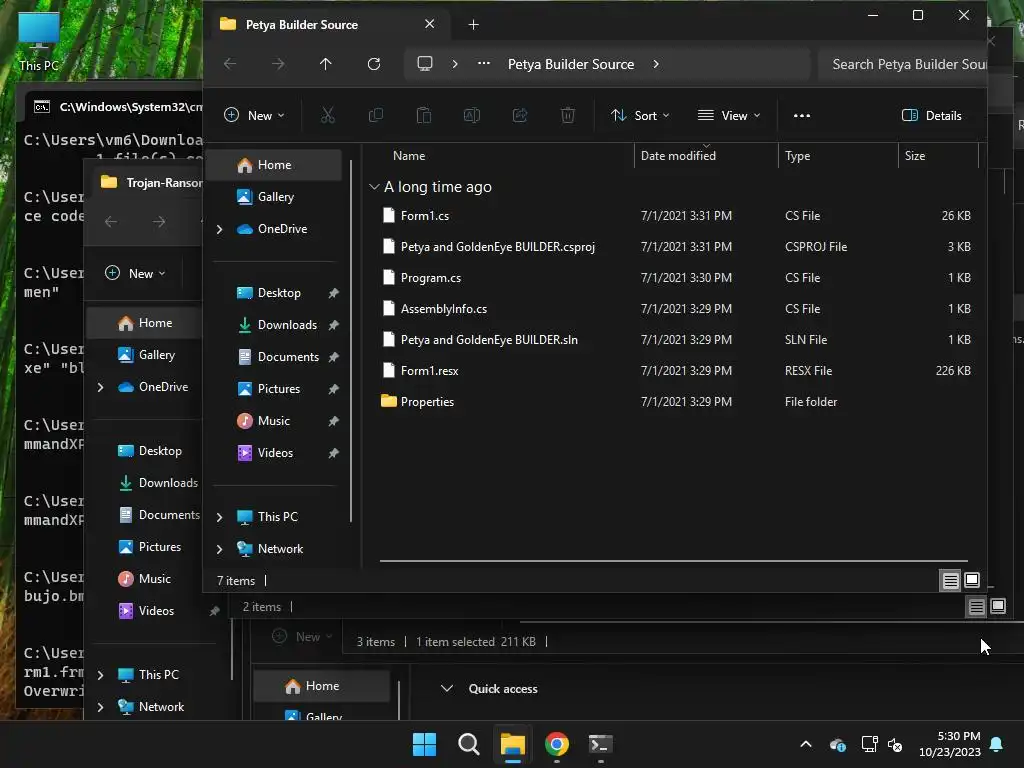Open hidden breadcrumb path ellipsis
The height and width of the screenshot is (768, 1024).
click(484, 64)
